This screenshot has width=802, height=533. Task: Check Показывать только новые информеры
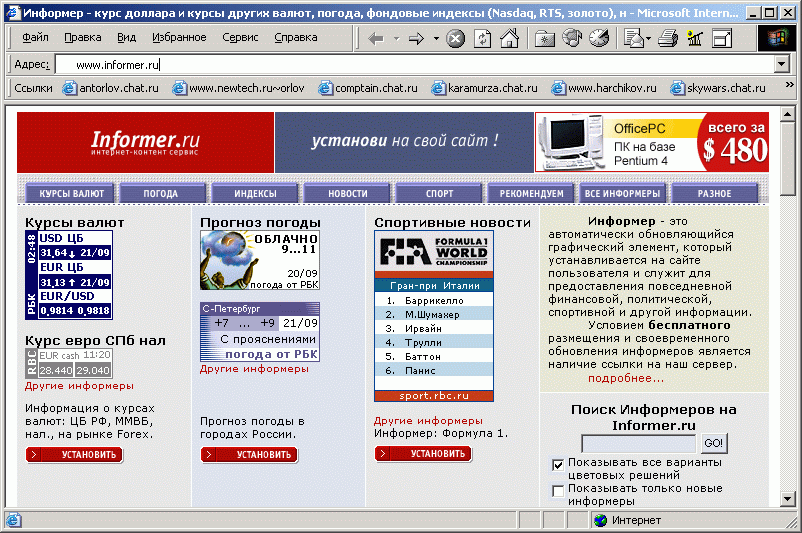coord(558,491)
